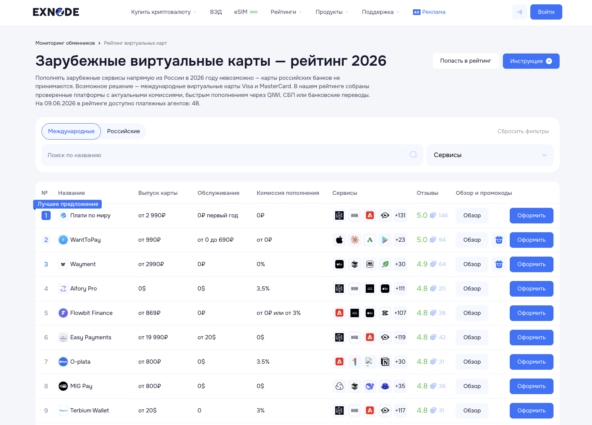592x425 pixels.
Task: Click the red Adobe icon in Easy Payments row
Action: pyautogui.click(x=370, y=337)
